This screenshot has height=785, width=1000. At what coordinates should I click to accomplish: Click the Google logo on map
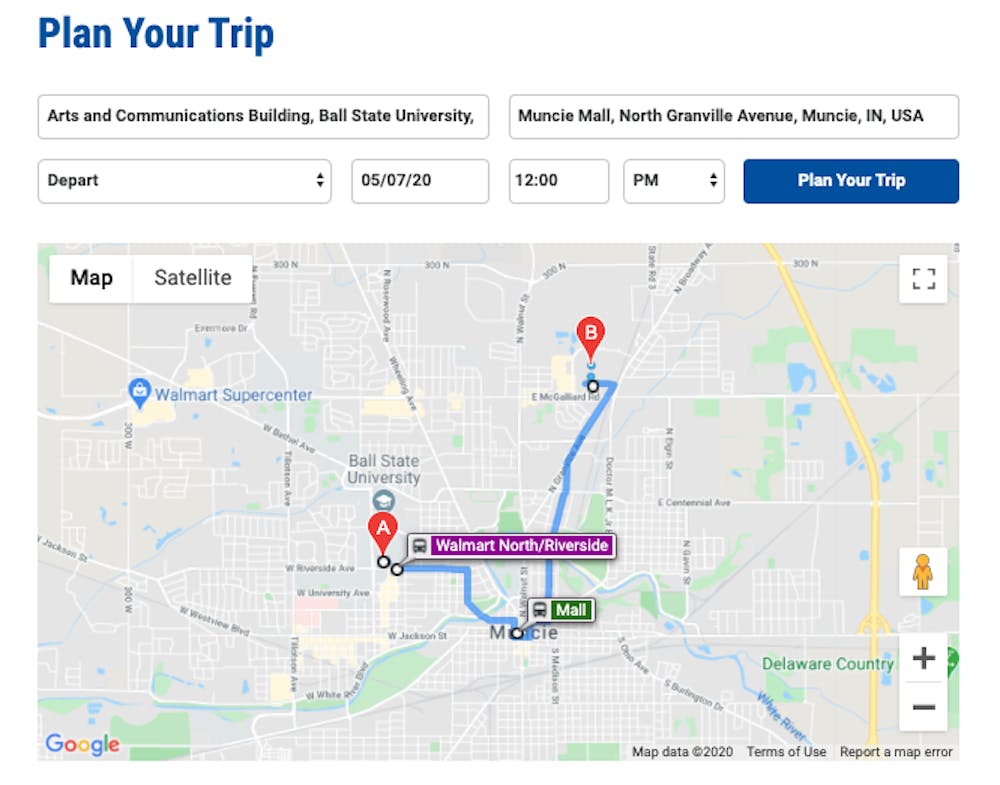(82, 744)
